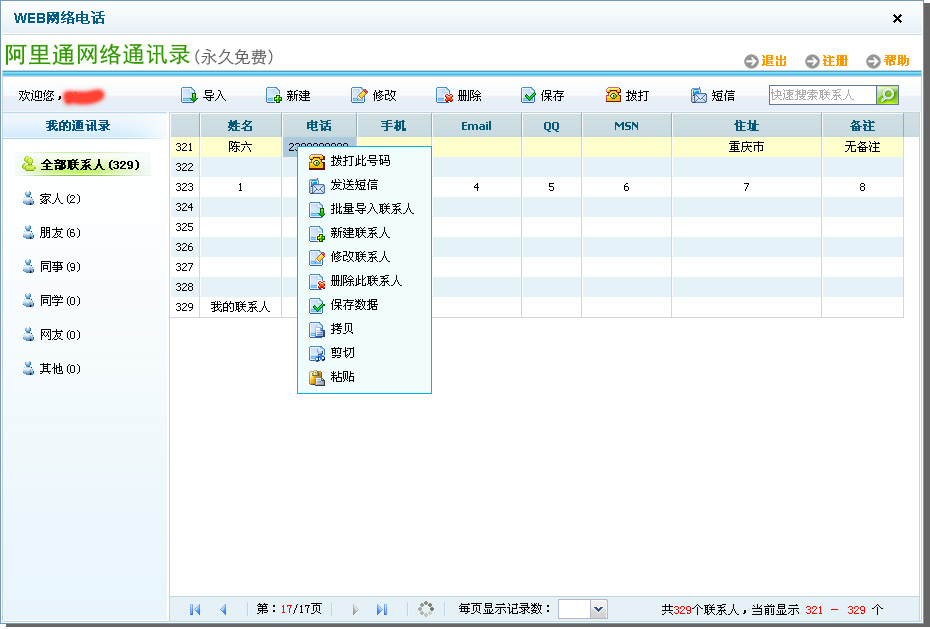930x629 pixels.
Task: Click the 快速搜索联系人 search field
Action: click(823, 95)
